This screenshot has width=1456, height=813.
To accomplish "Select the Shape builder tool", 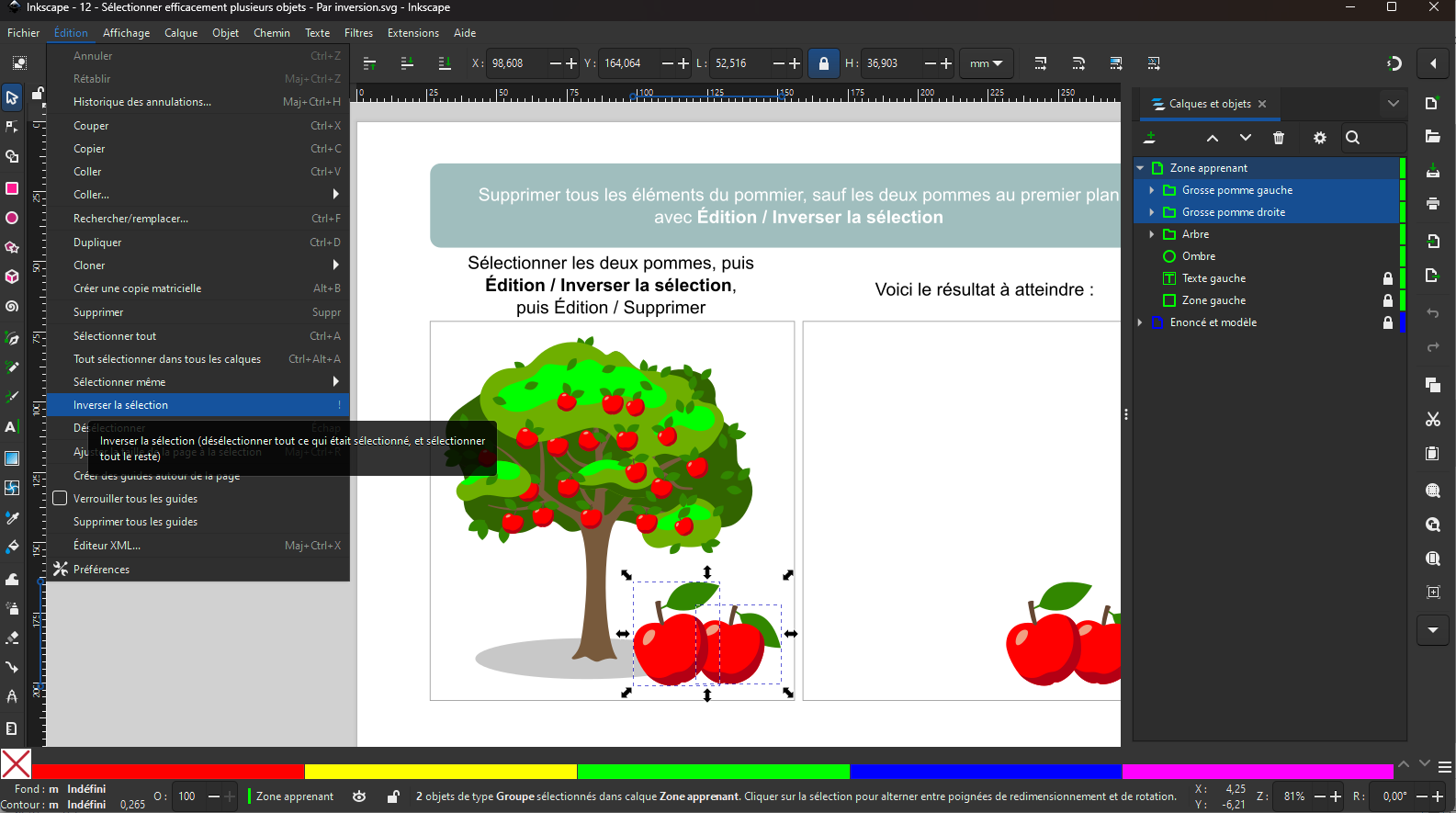I will tap(12, 157).
